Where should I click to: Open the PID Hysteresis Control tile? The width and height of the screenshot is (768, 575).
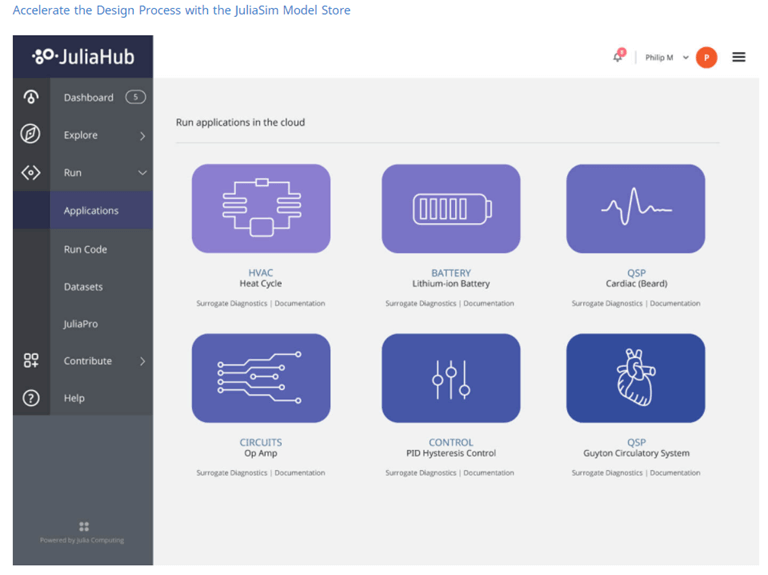[451, 378]
